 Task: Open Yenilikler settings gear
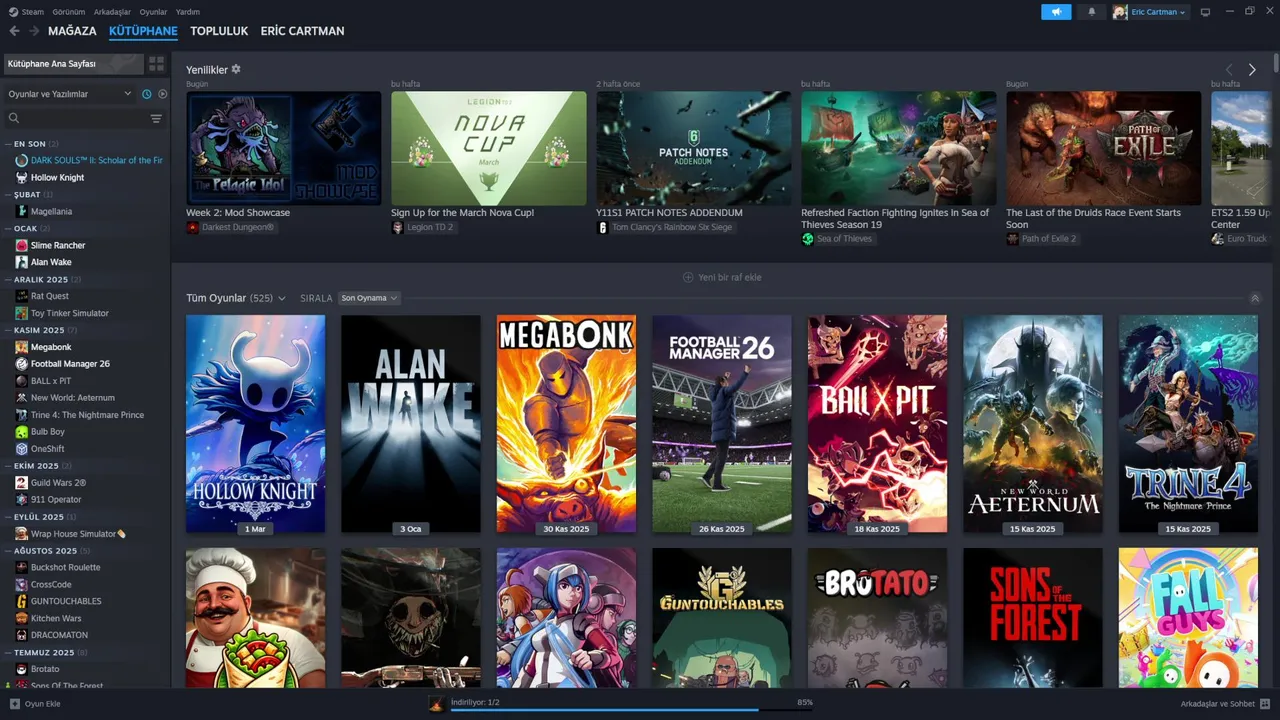[x=236, y=69]
